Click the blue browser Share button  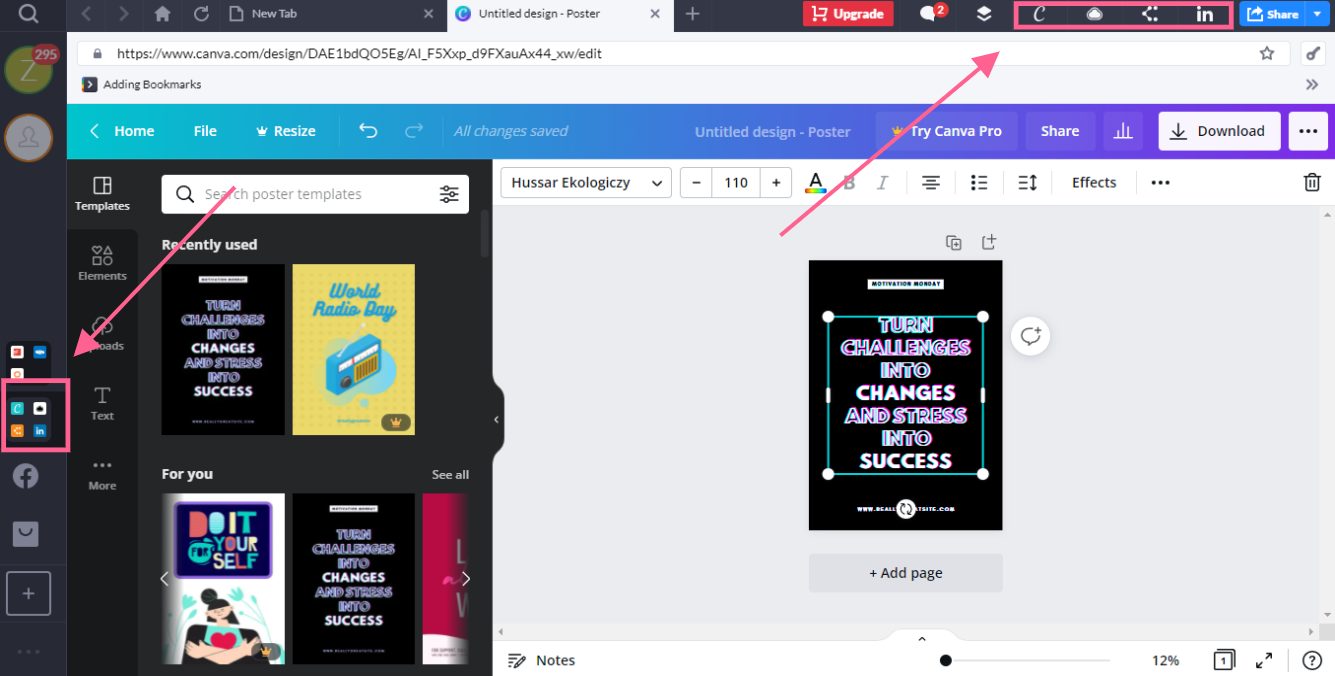tap(1272, 14)
